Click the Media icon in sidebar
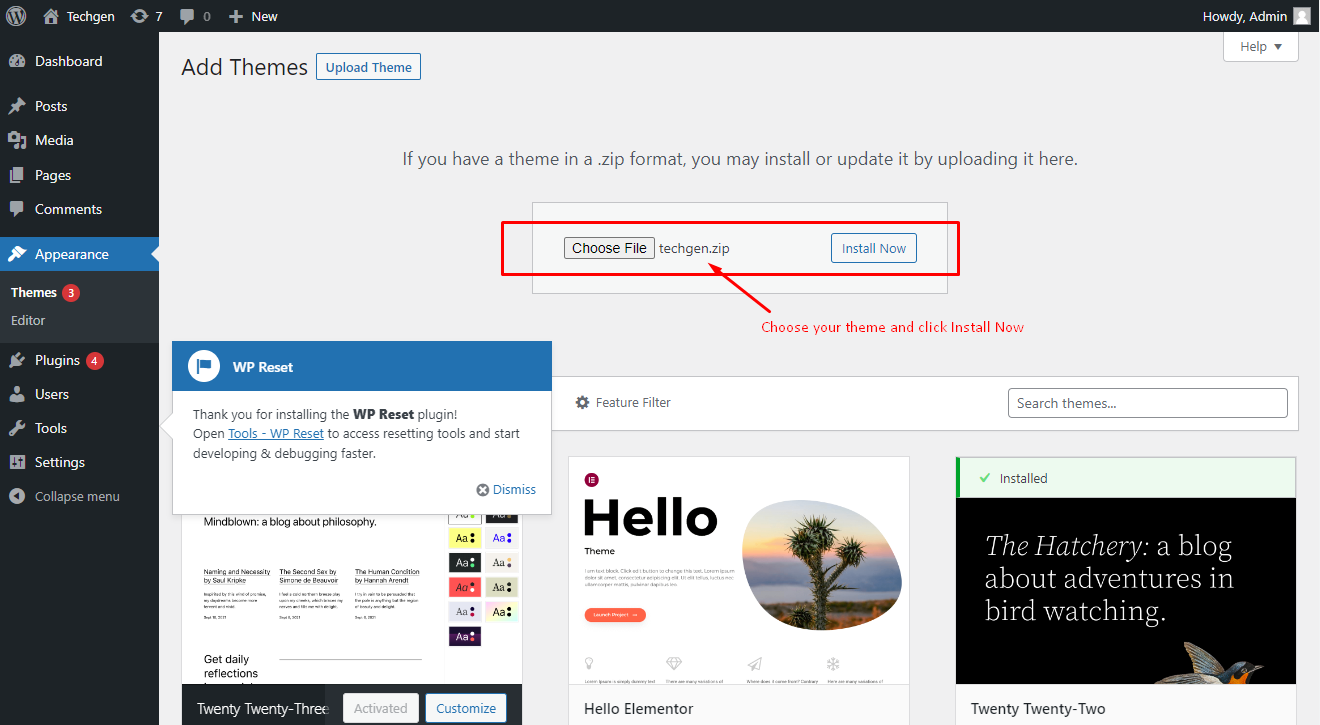Image resolution: width=1320 pixels, height=725 pixels. [x=17, y=140]
